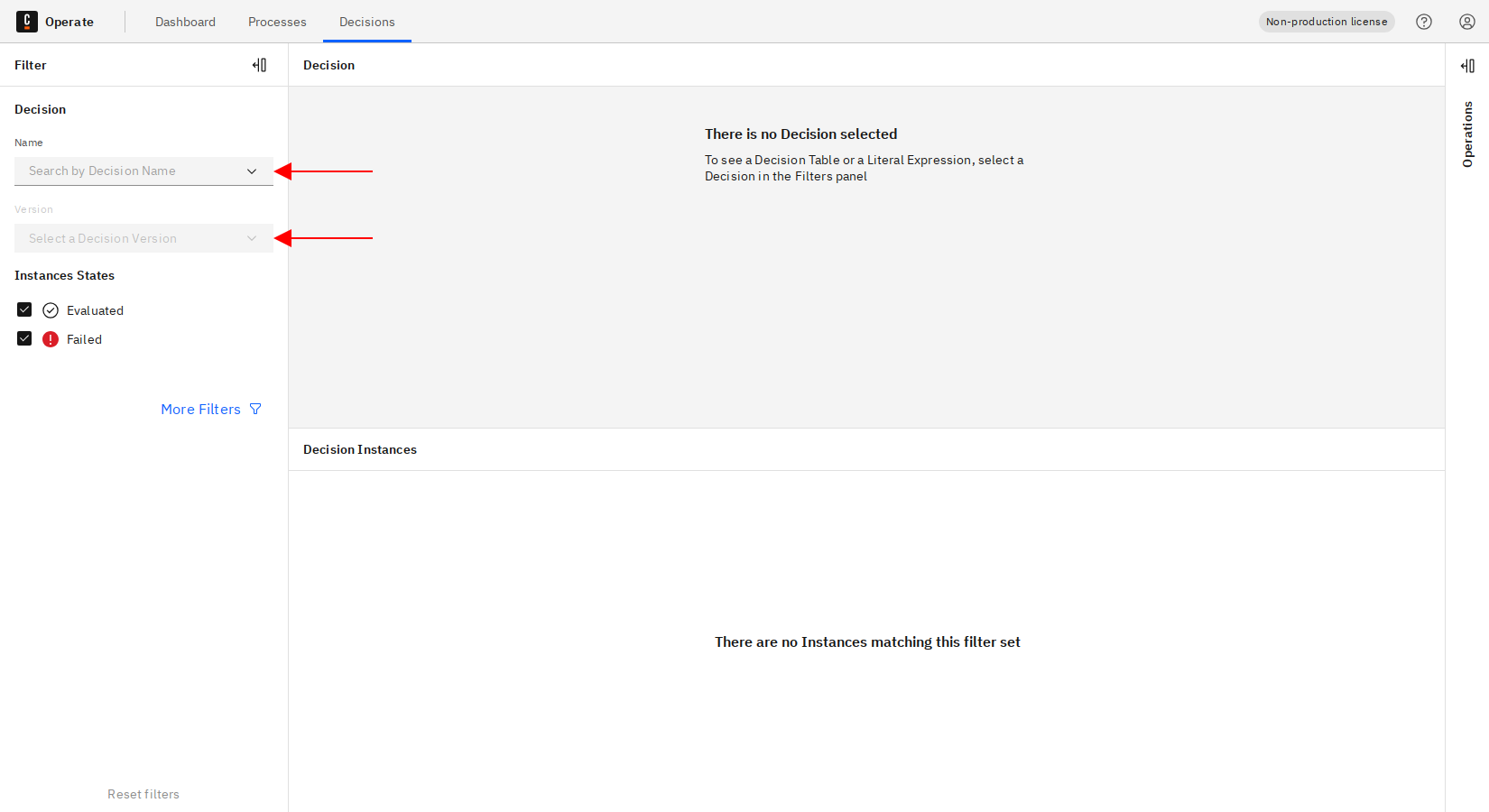This screenshot has width=1489, height=812.
Task: Click the More Filters funnel icon
Action: [255, 410]
